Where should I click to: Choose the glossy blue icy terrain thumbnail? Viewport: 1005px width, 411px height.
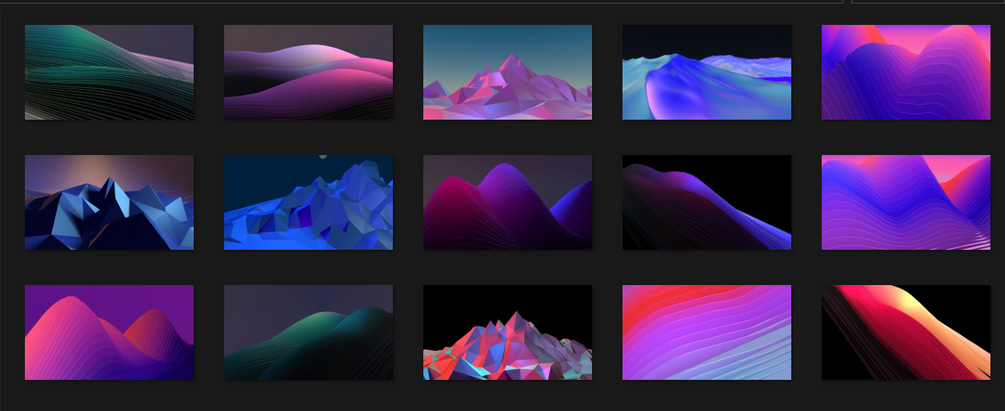point(707,72)
